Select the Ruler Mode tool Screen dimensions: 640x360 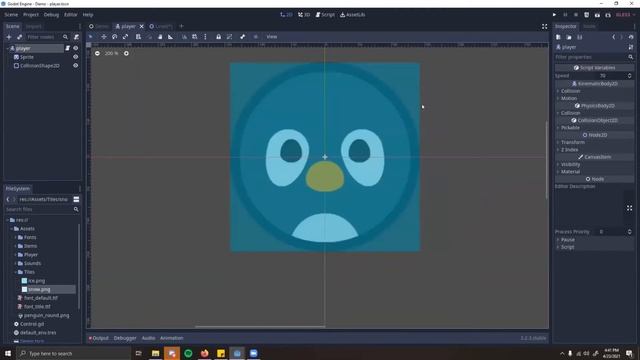pyautogui.click(x=171, y=37)
